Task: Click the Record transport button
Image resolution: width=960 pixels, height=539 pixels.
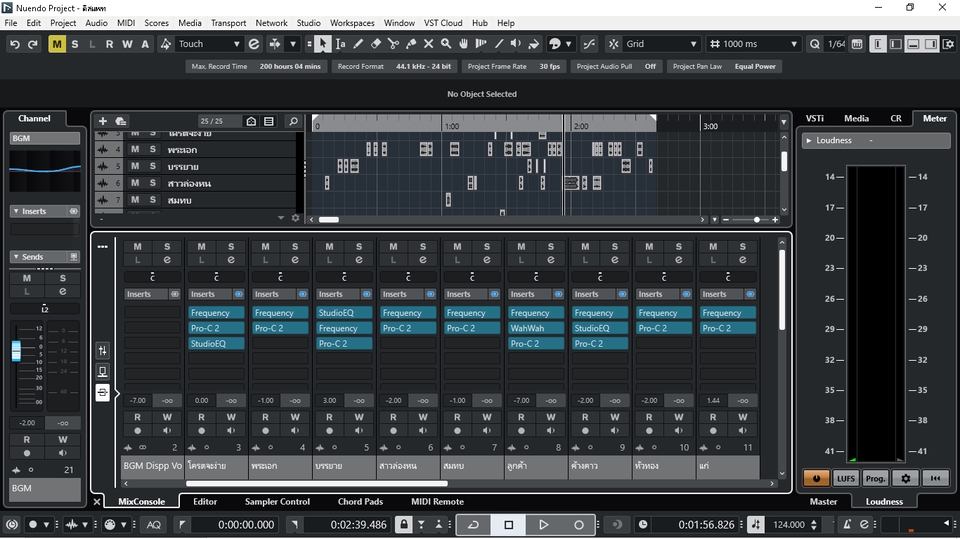Action: click(x=578, y=525)
